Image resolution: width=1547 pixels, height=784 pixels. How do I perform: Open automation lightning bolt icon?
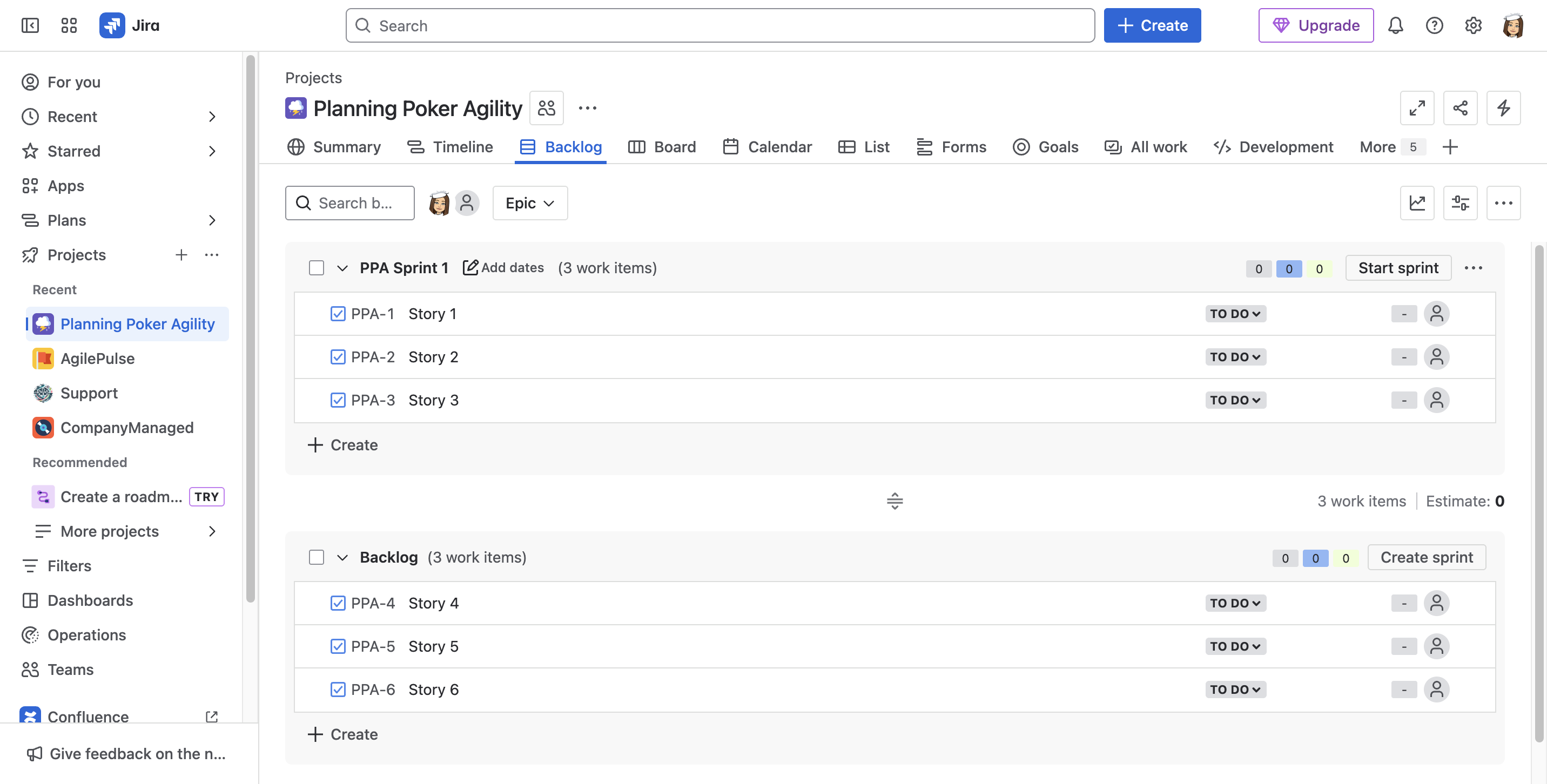[1503, 108]
